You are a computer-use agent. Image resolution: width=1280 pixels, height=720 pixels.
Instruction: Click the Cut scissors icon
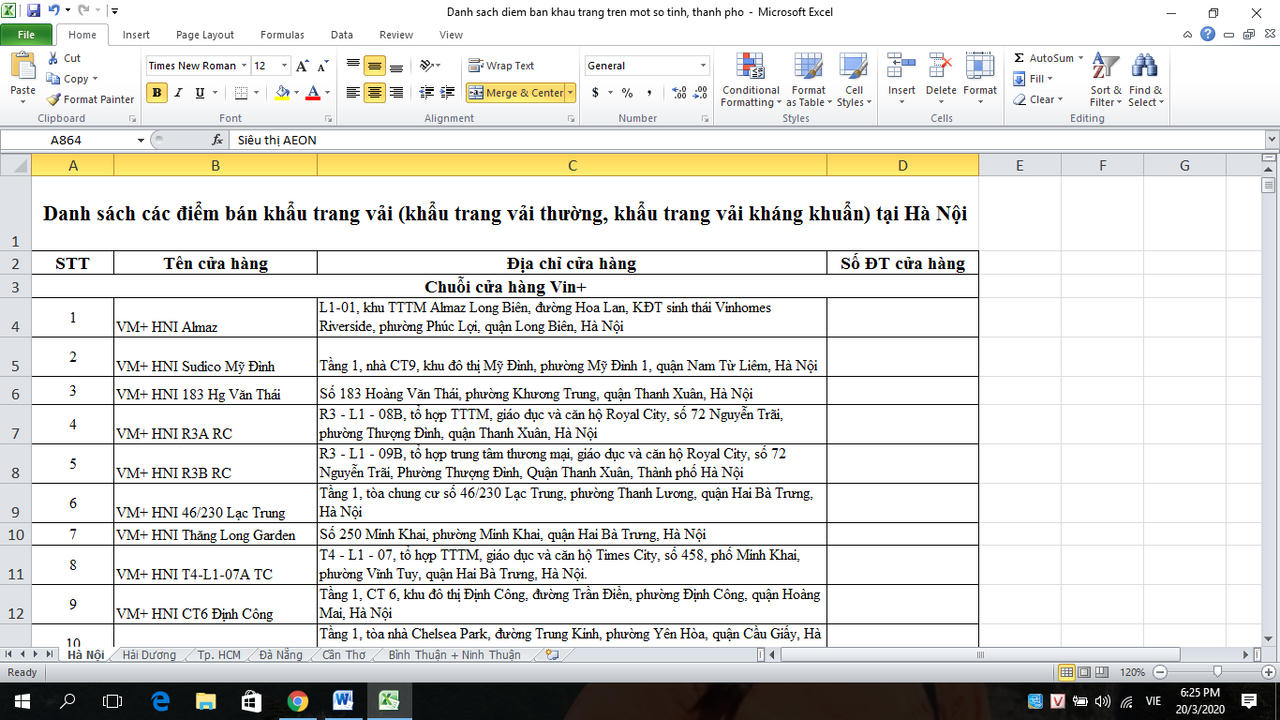click(x=53, y=58)
